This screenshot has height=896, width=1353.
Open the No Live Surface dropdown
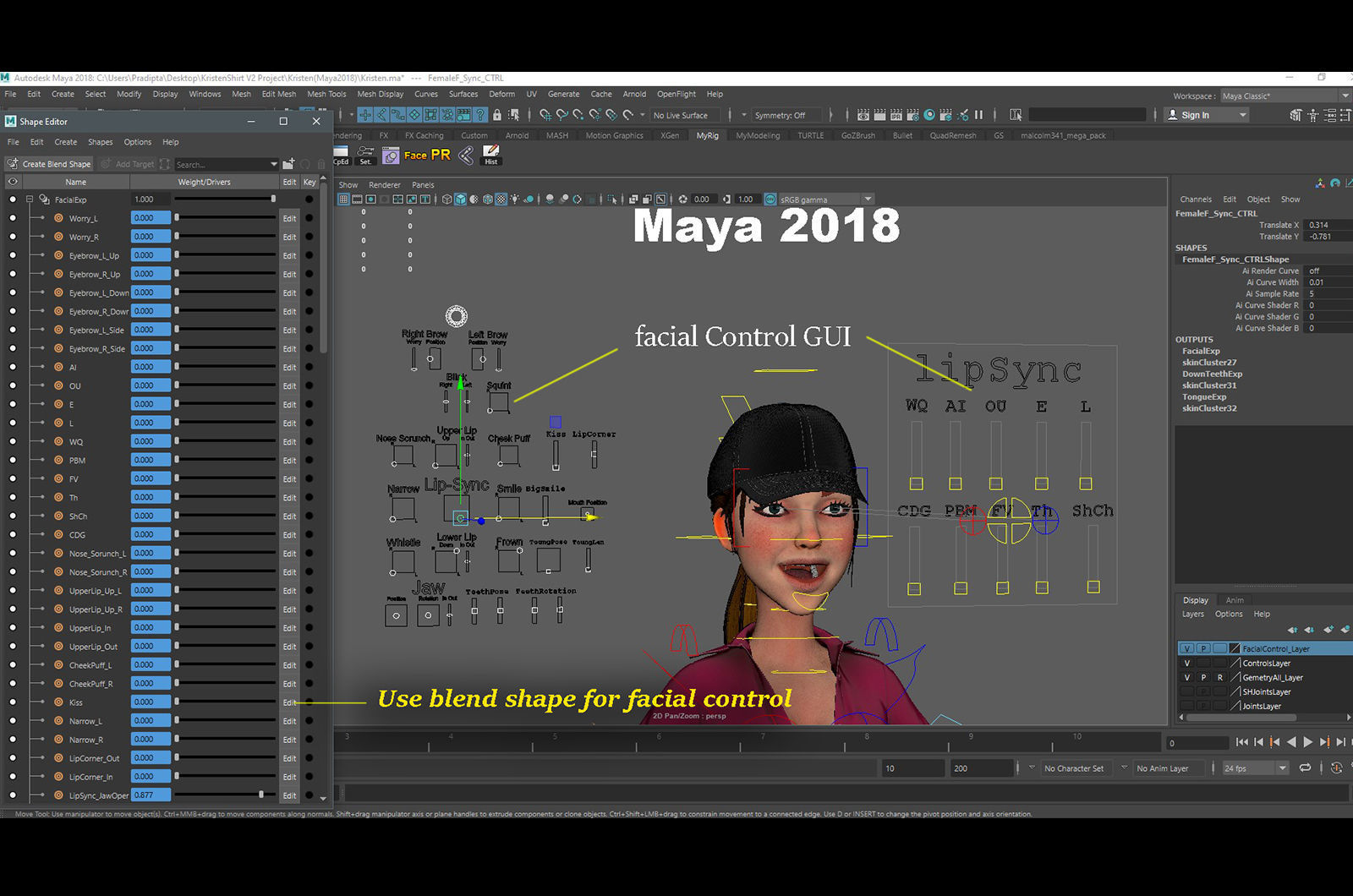(687, 115)
